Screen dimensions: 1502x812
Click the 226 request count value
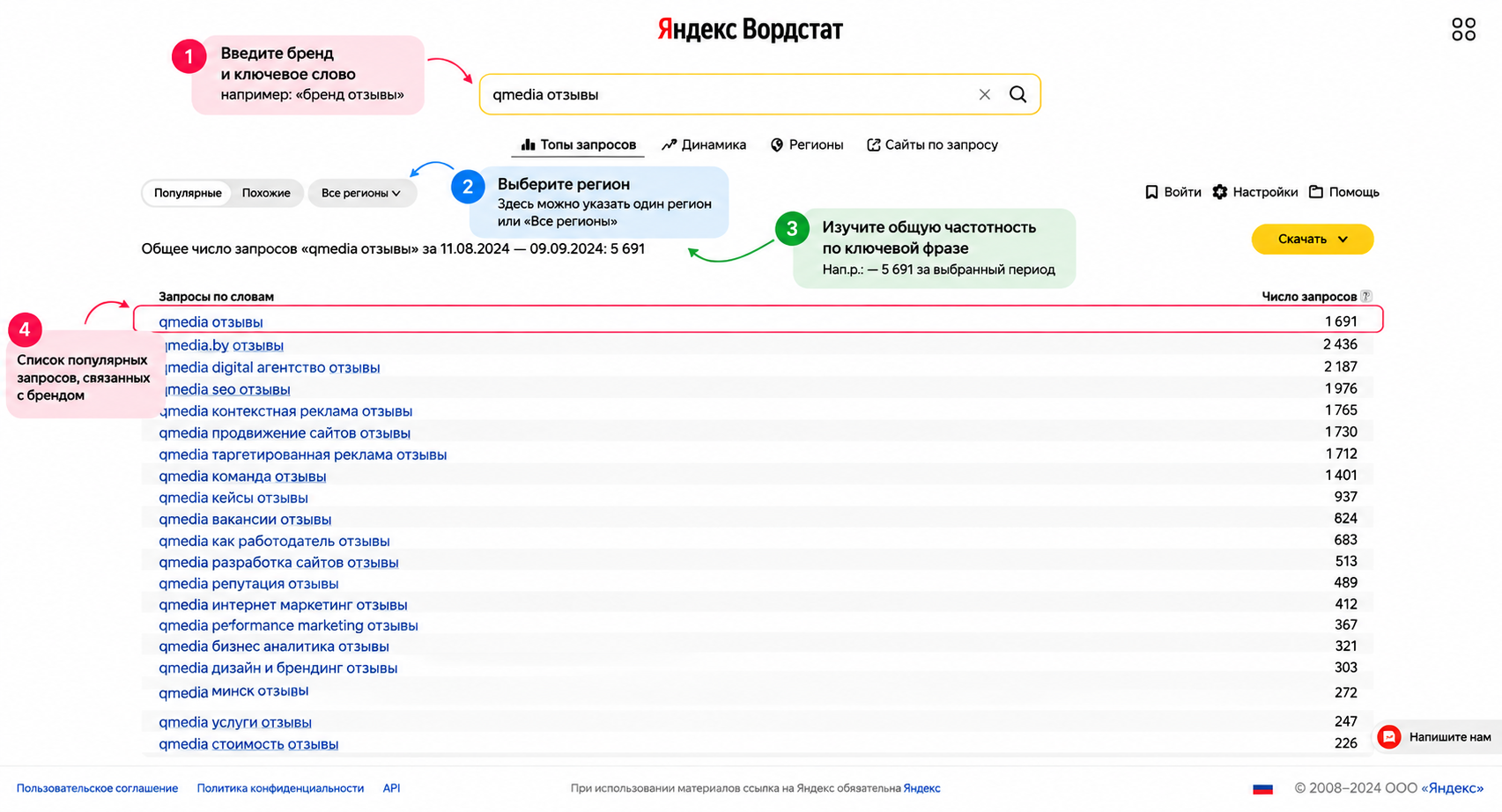pos(1346,743)
